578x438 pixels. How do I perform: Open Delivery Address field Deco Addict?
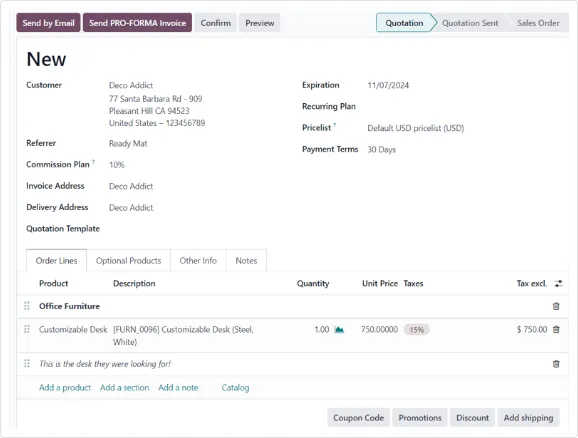pos(131,208)
